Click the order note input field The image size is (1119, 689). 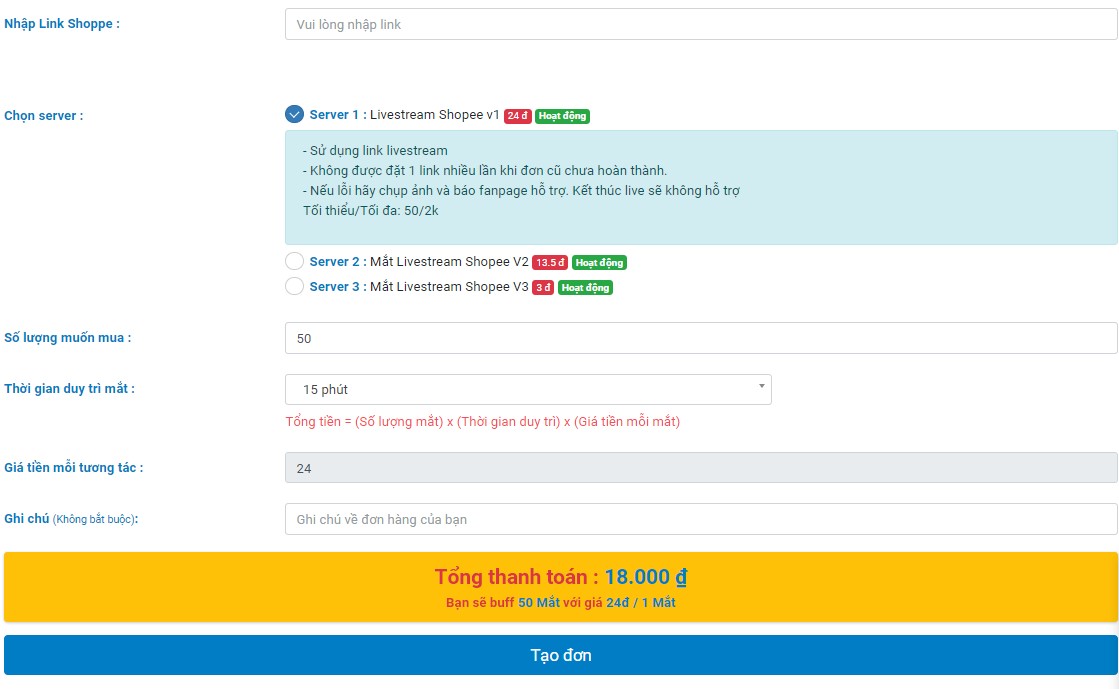point(701,519)
